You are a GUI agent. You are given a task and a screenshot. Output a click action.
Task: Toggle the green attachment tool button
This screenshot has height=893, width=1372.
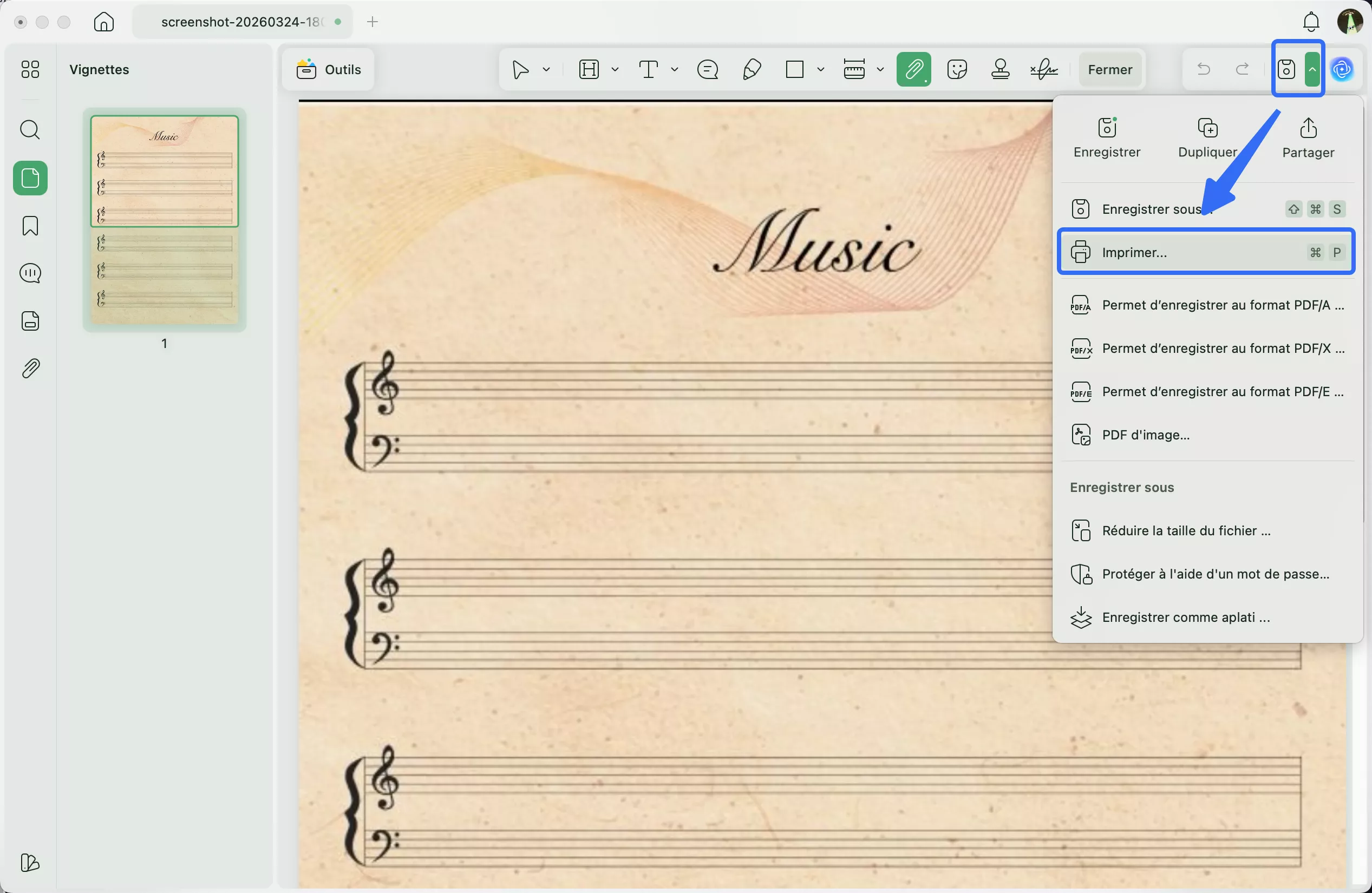914,70
